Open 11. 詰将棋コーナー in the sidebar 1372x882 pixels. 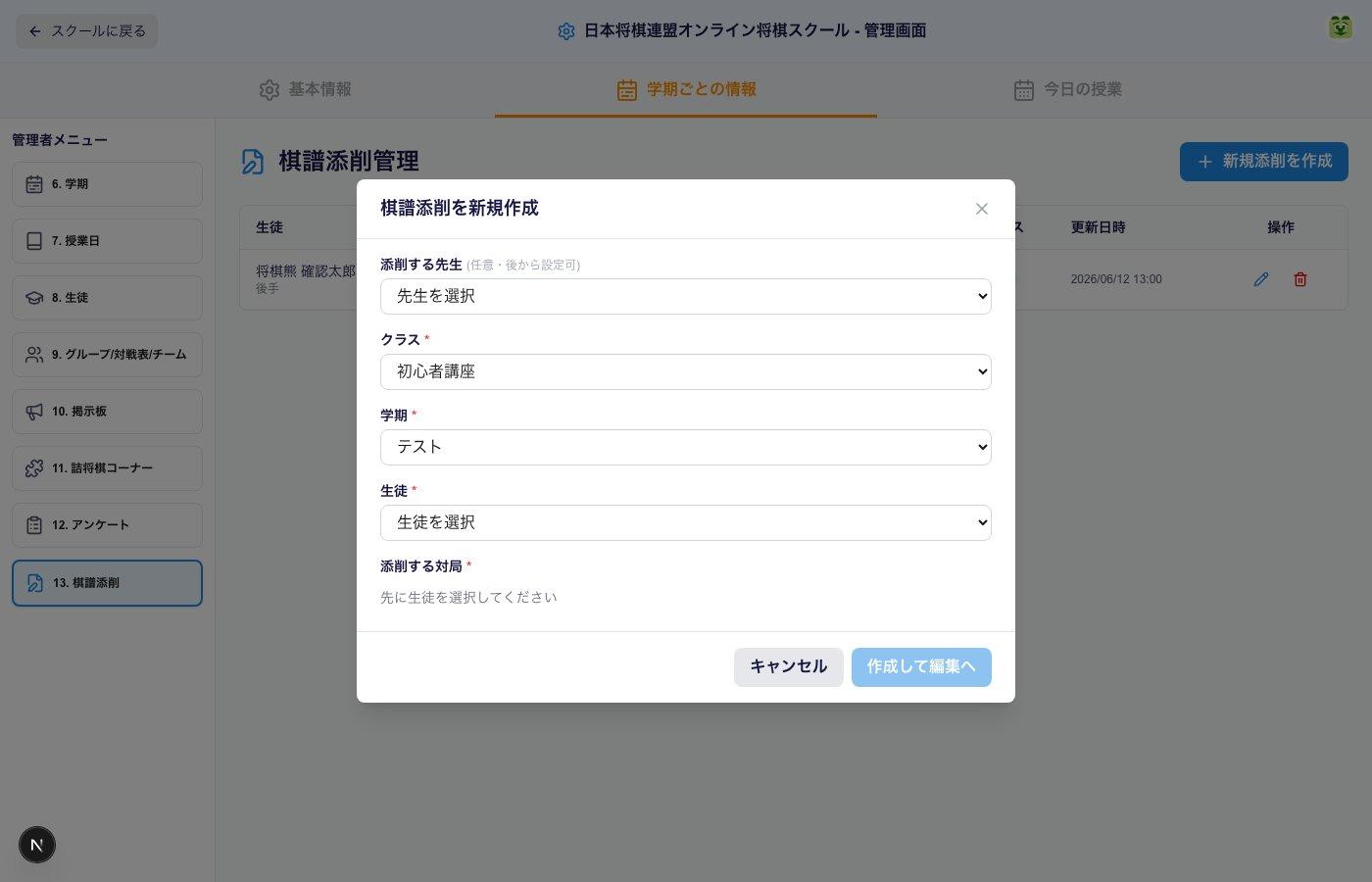(107, 468)
